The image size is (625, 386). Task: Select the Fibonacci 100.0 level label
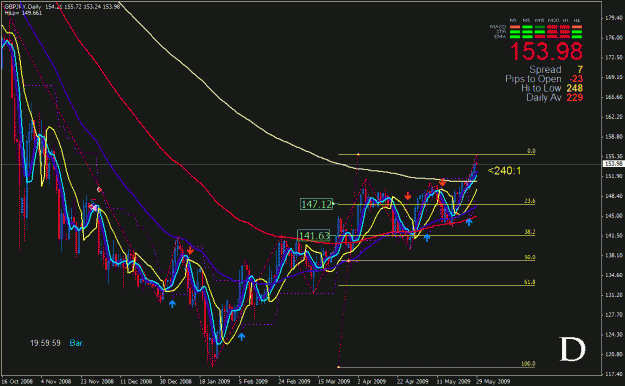tap(529, 364)
